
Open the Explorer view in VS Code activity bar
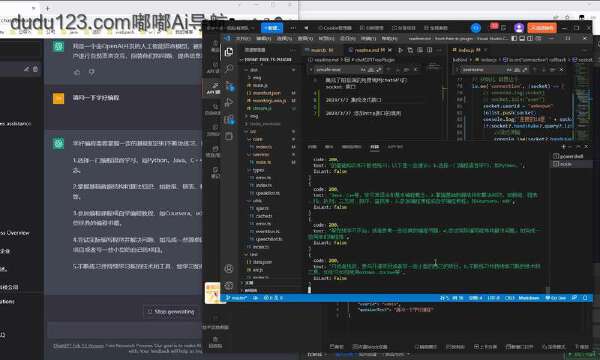[229, 52]
